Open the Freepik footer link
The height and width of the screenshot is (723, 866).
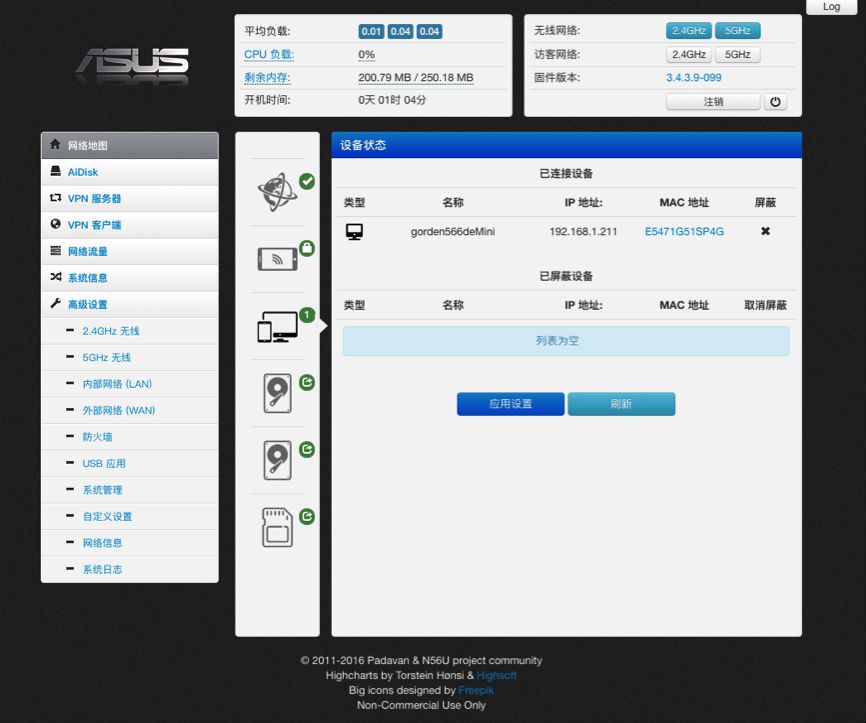pyautogui.click(x=476, y=690)
